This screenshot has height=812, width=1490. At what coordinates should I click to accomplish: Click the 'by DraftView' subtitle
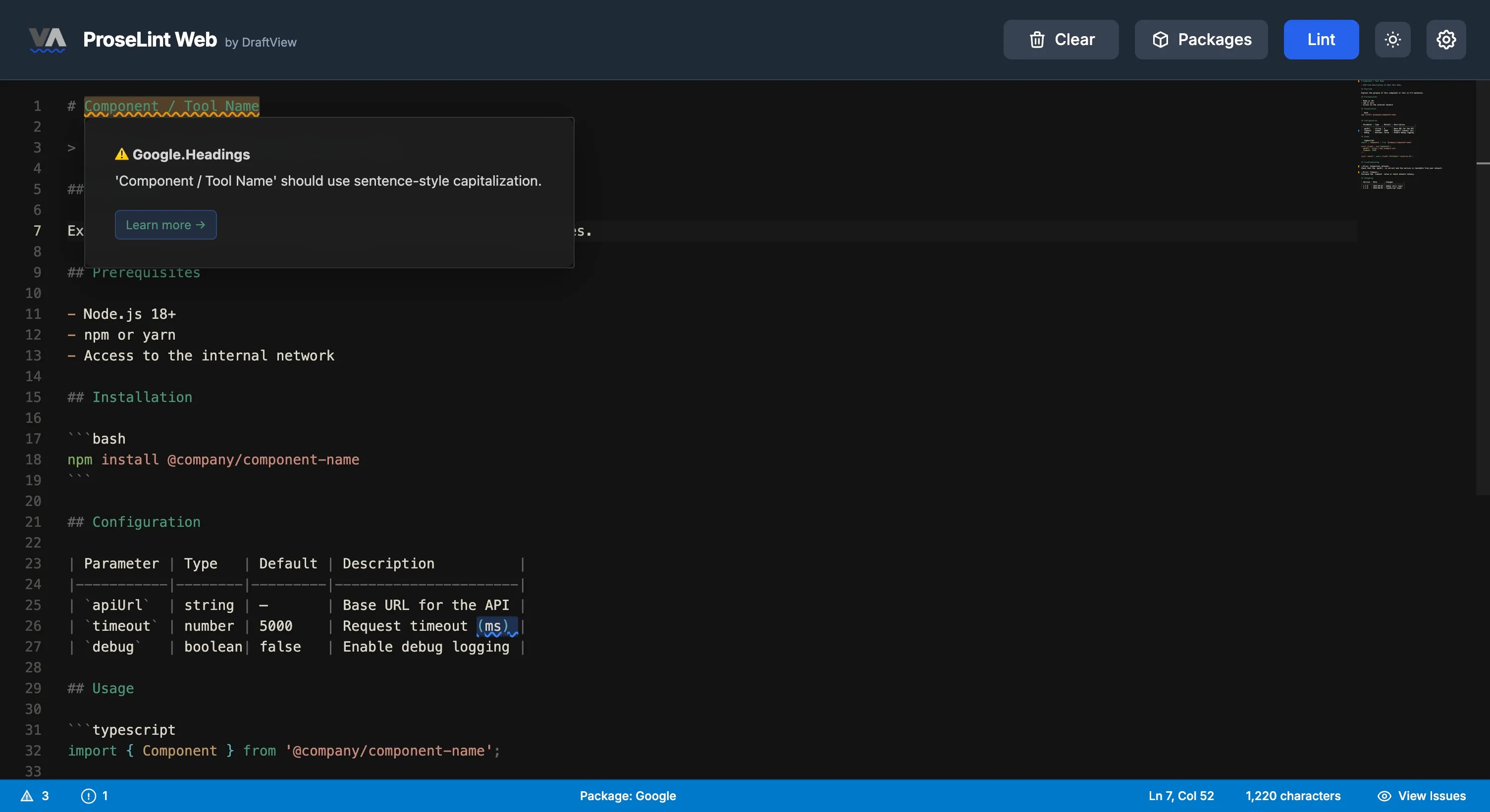coord(260,42)
